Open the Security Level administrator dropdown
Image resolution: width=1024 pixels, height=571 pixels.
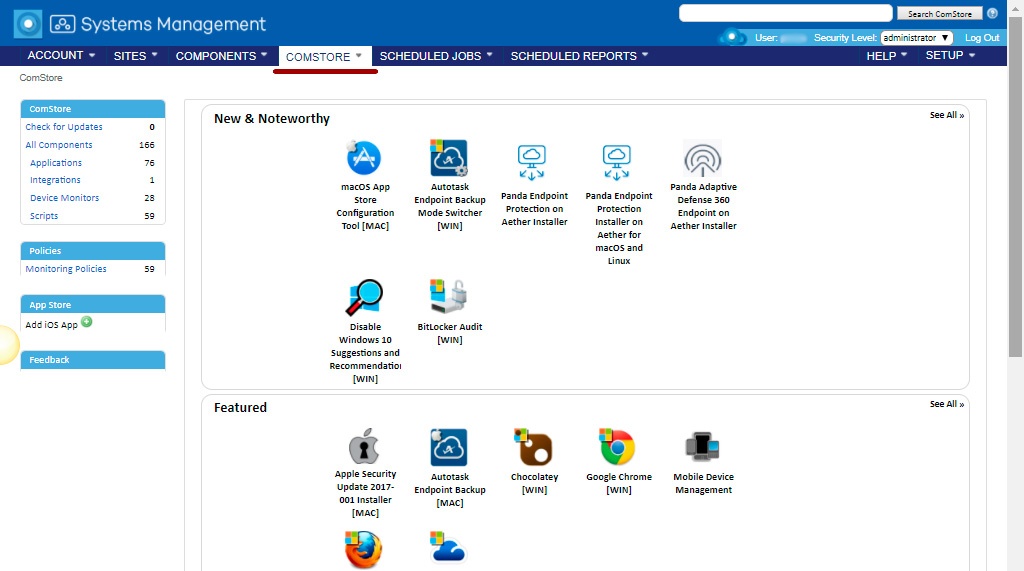(x=916, y=38)
